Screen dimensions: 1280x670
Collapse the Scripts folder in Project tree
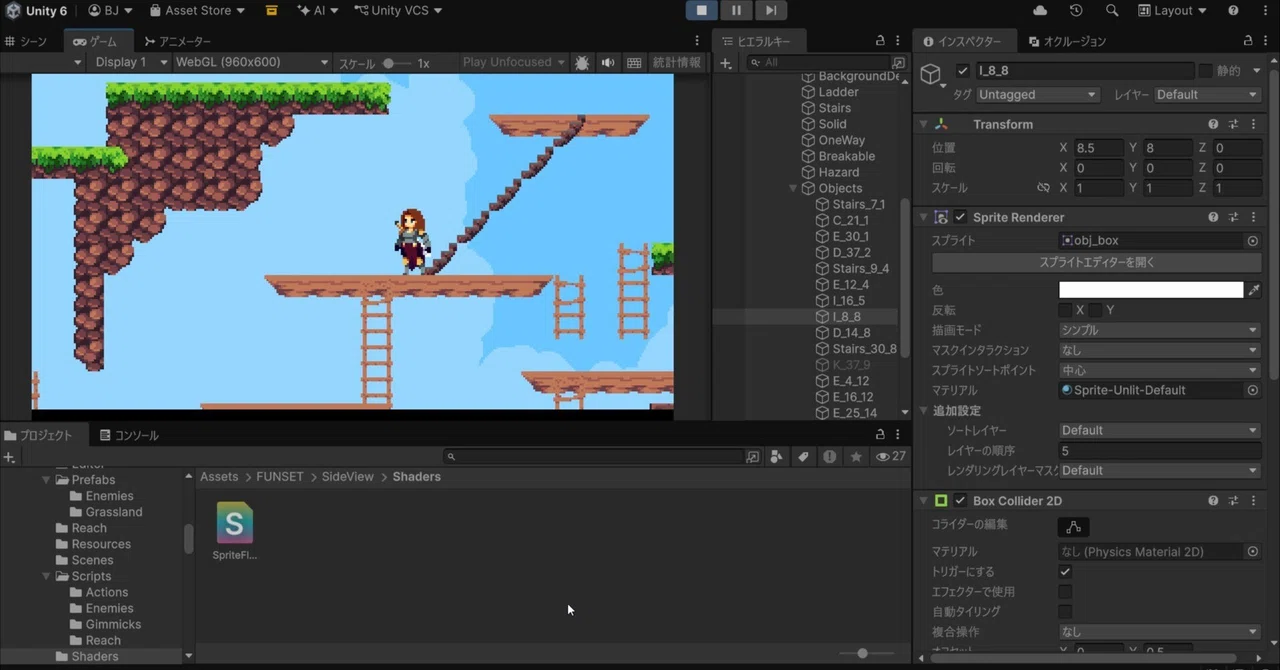pos(47,576)
